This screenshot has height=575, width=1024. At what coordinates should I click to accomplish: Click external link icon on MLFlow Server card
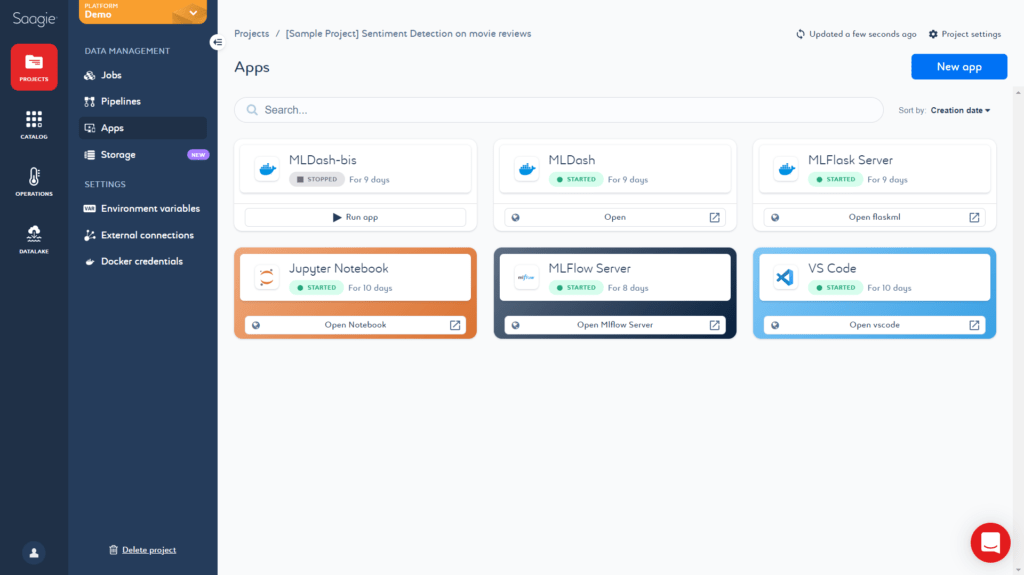coord(714,325)
